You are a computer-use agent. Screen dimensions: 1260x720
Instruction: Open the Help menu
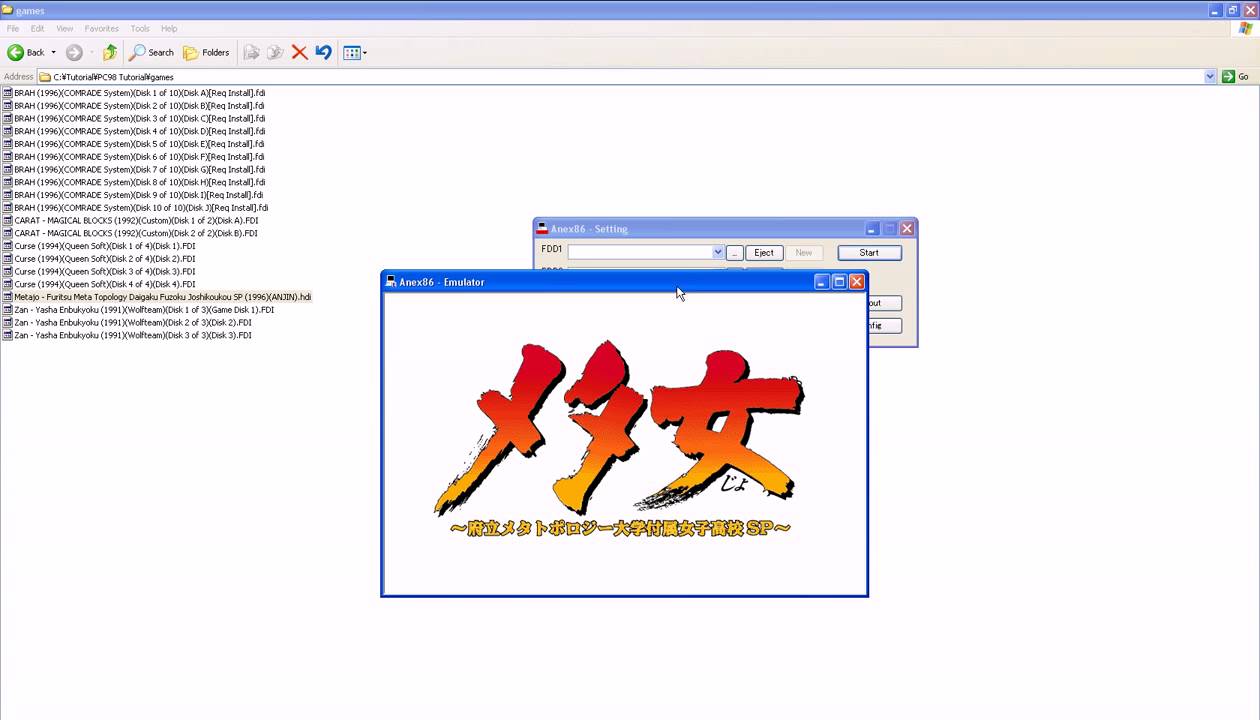(x=169, y=28)
